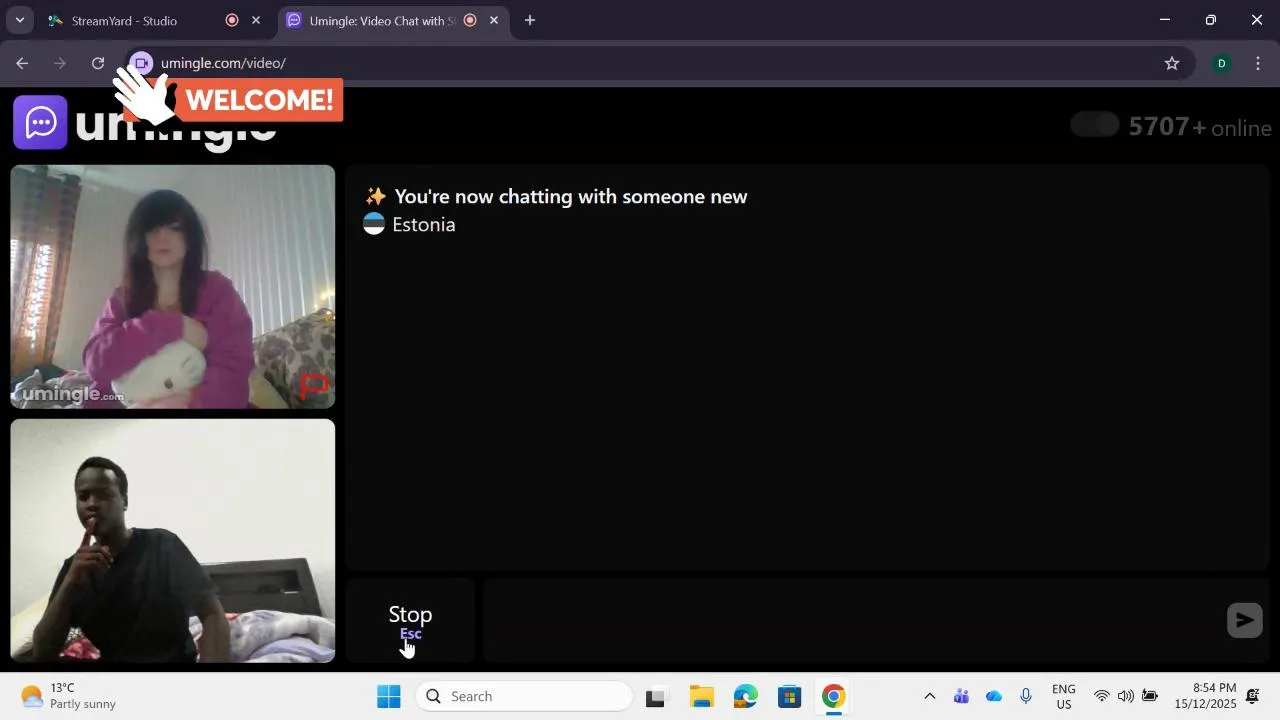
Task: Open the Chrome three-dot menu
Action: pos(1258,63)
